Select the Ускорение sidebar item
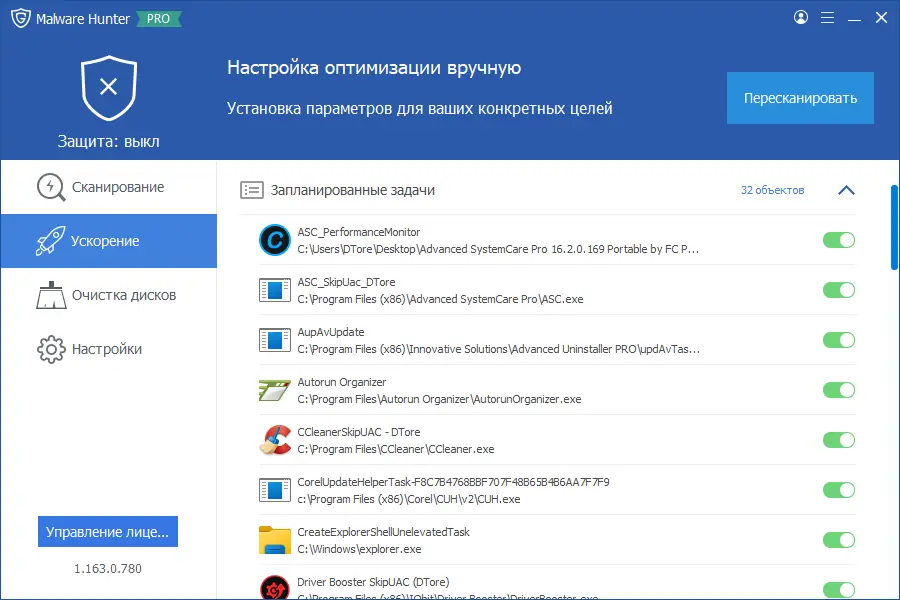The width and height of the screenshot is (900, 600). [108, 241]
